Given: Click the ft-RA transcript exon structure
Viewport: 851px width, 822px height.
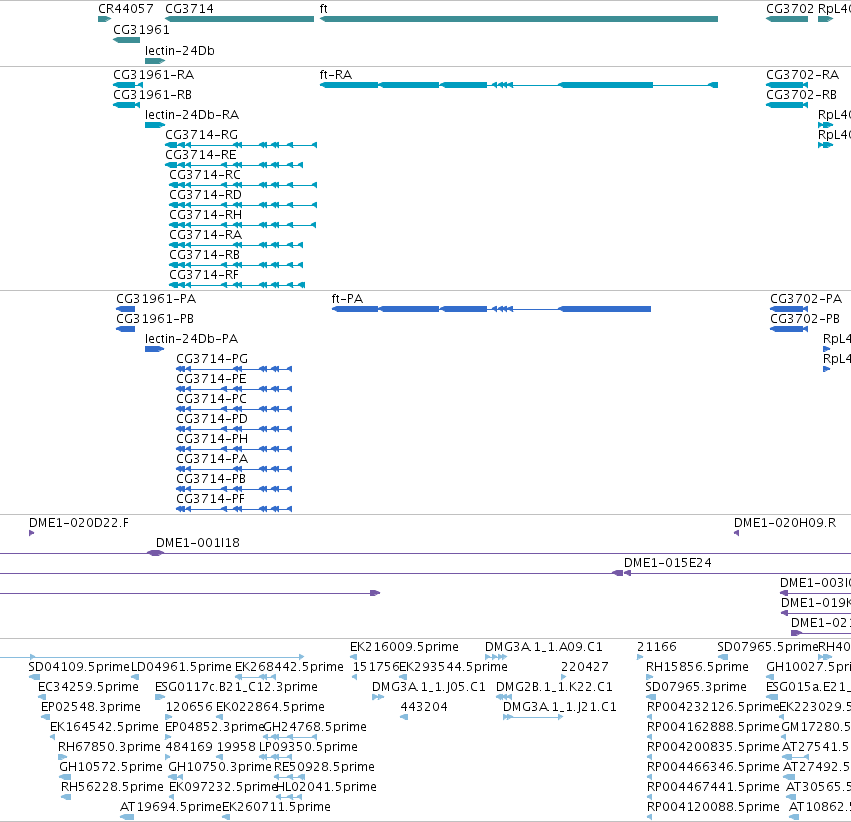Looking at the screenshot, I should click(519, 85).
